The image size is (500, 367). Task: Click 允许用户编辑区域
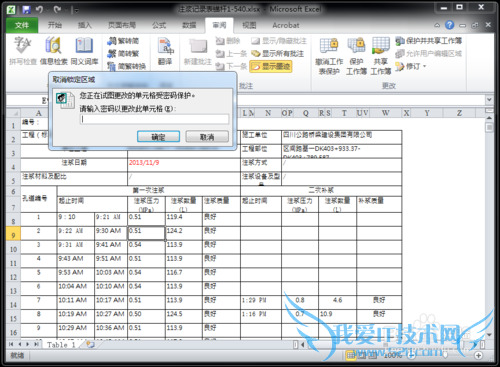pos(429,53)
